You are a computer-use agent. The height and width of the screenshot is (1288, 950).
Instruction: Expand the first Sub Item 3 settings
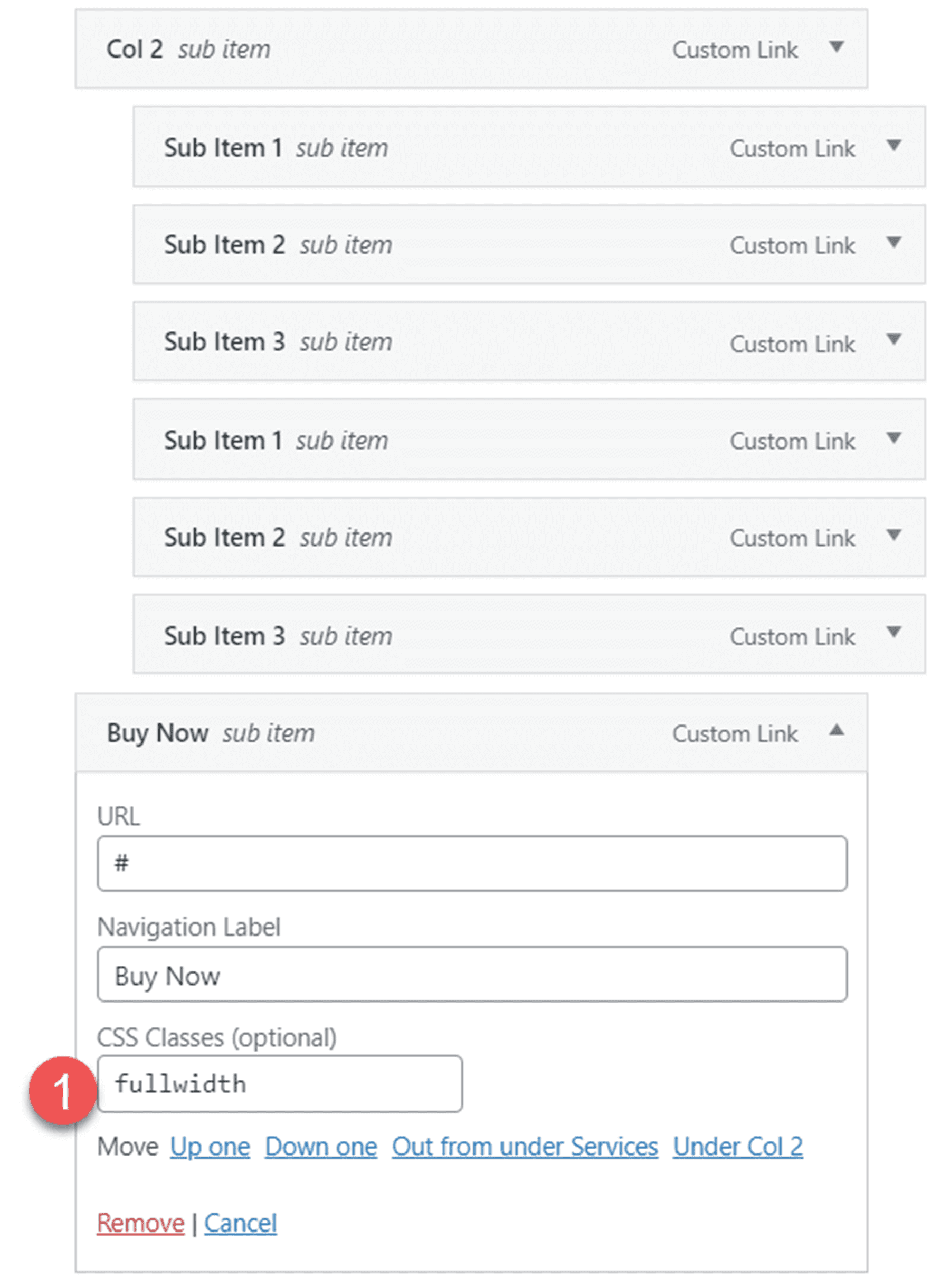894,341
